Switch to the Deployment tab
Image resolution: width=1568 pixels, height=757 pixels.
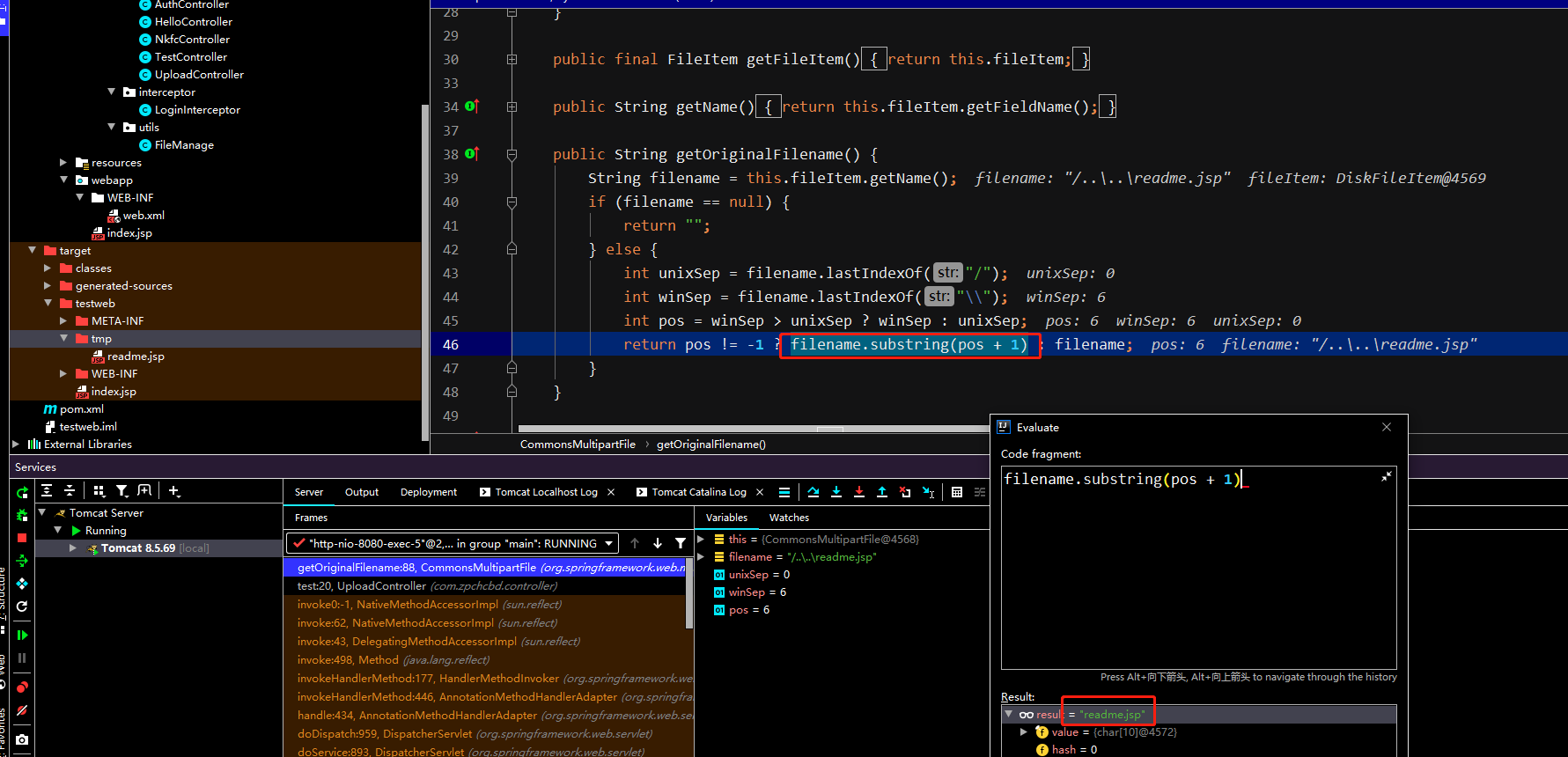pyautogui.click(x=429, y=492)
